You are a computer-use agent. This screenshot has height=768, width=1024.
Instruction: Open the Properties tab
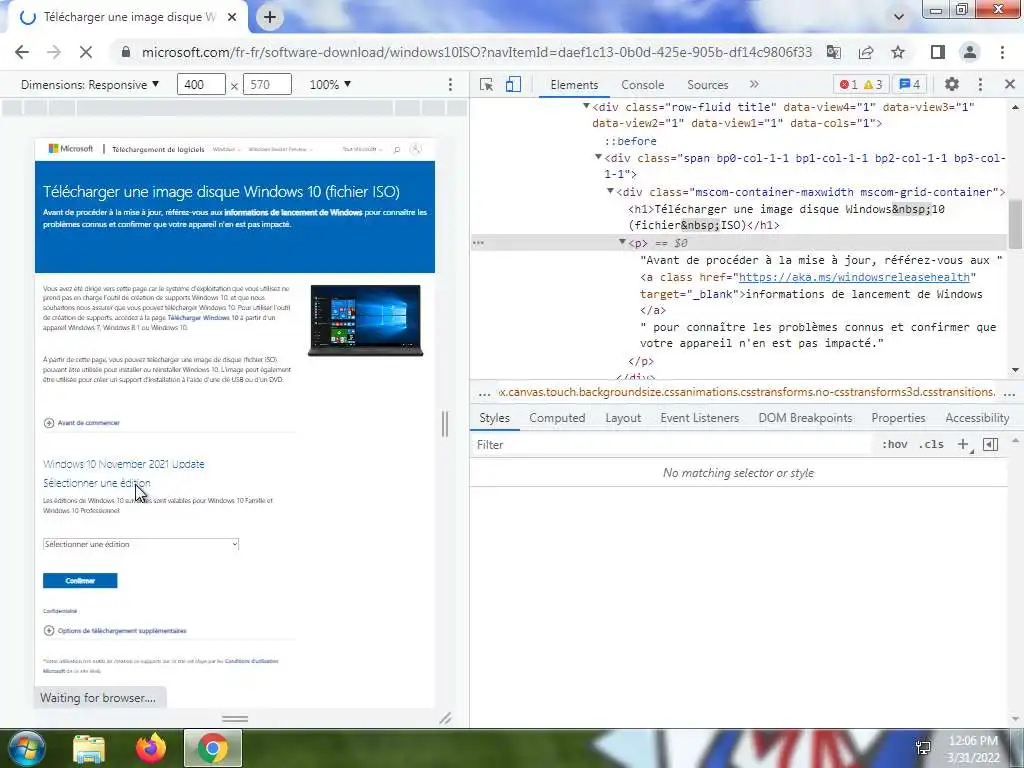(x=898, y=418)
